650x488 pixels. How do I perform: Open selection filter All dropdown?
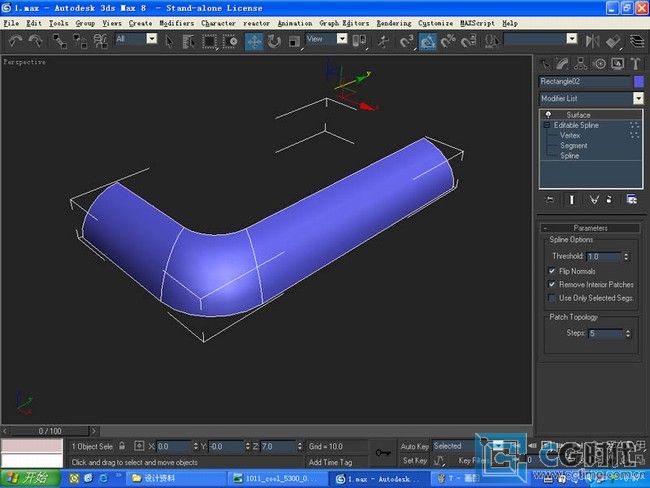pos(152,39)
